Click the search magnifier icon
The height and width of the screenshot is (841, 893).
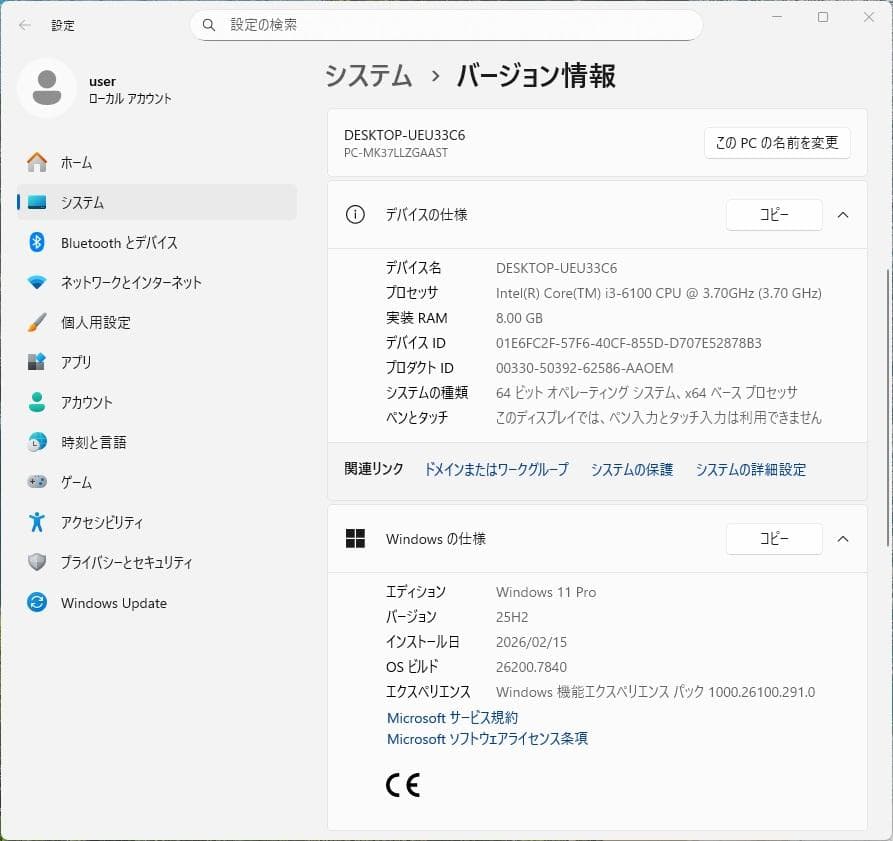click(209, 25)
